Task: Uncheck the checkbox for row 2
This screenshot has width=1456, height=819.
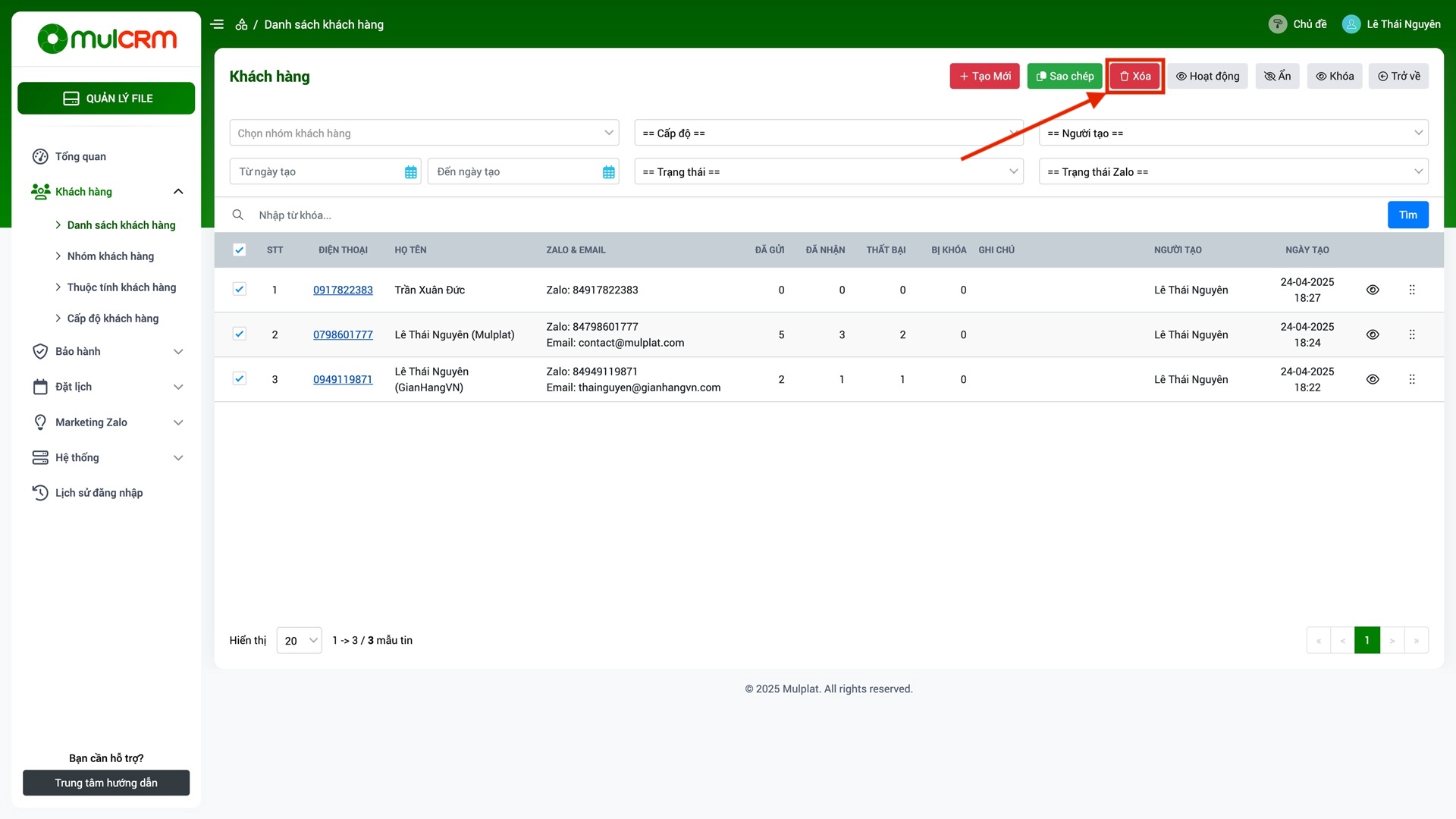Action: click(x=239, y=334)
